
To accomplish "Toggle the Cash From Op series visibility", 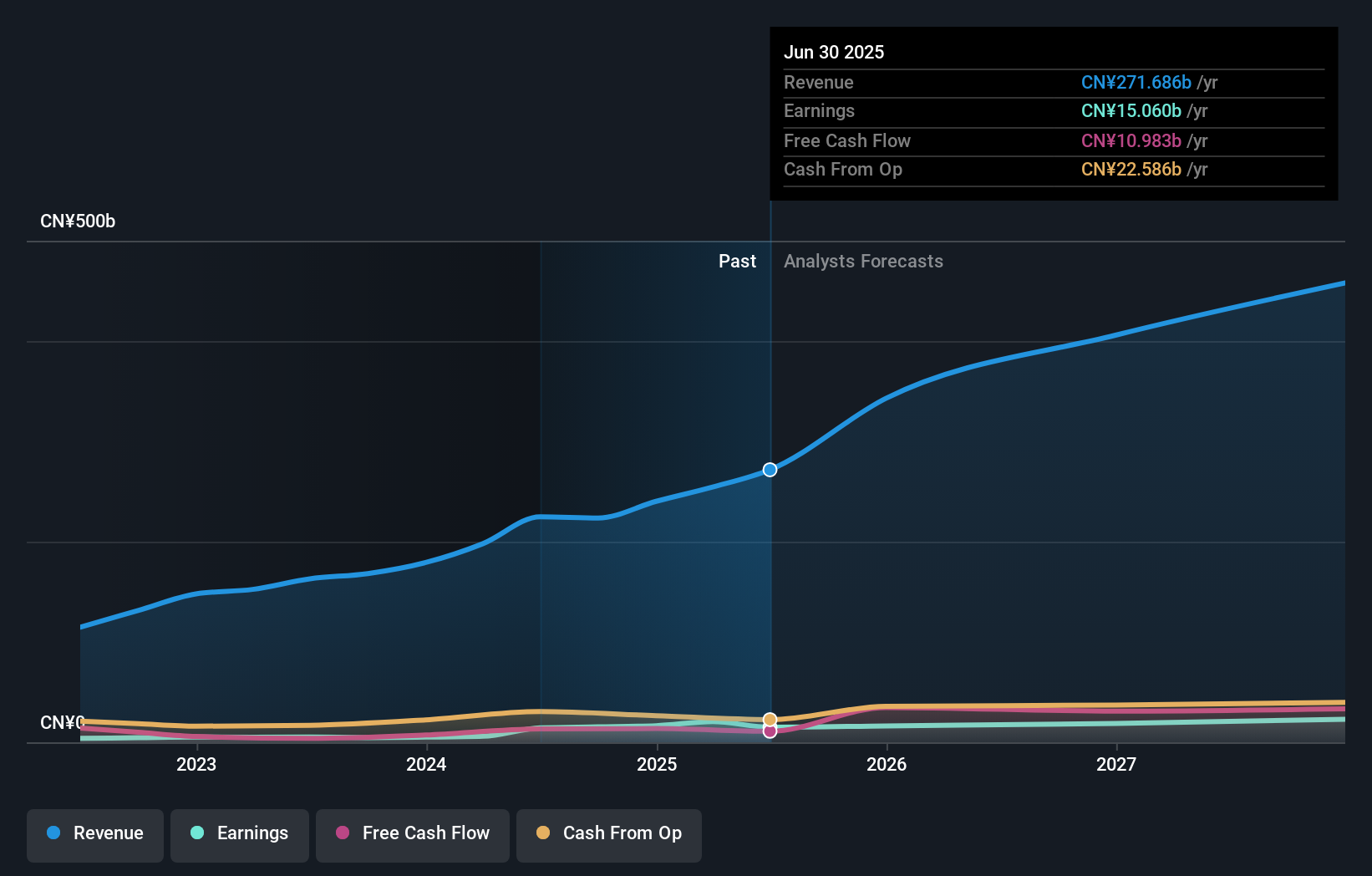I will tap(609, 834).
